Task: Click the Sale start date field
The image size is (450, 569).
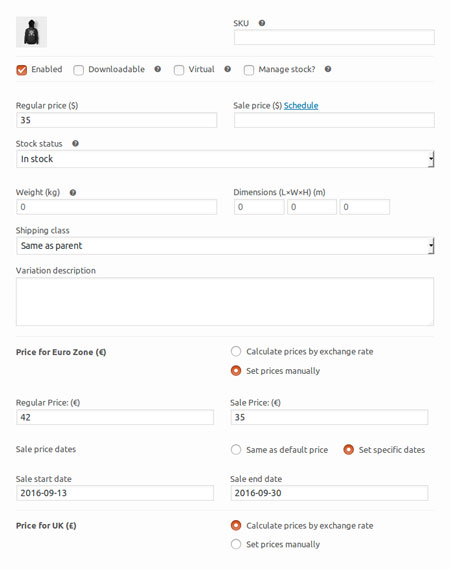Action: point(115,493)
